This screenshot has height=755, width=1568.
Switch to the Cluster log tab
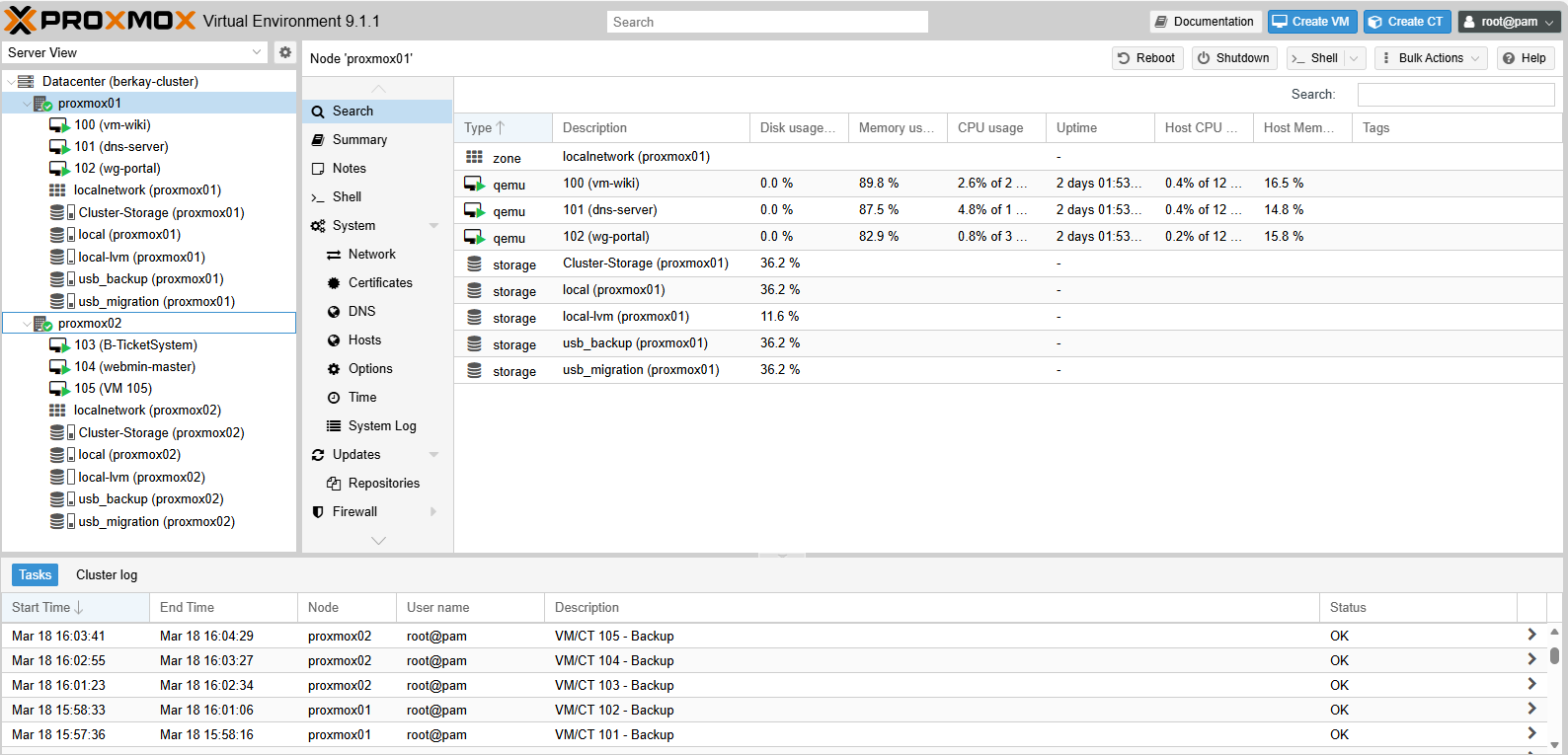(107, 575)
